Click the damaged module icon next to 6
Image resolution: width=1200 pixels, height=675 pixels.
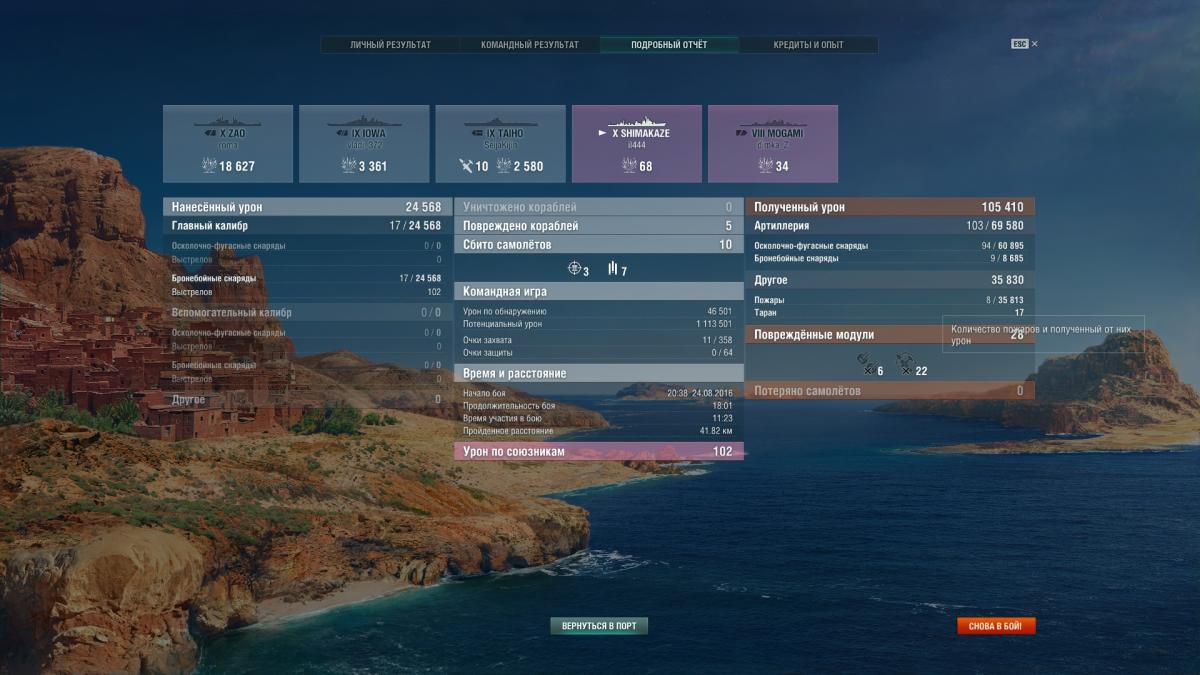[x=865, y=362]
